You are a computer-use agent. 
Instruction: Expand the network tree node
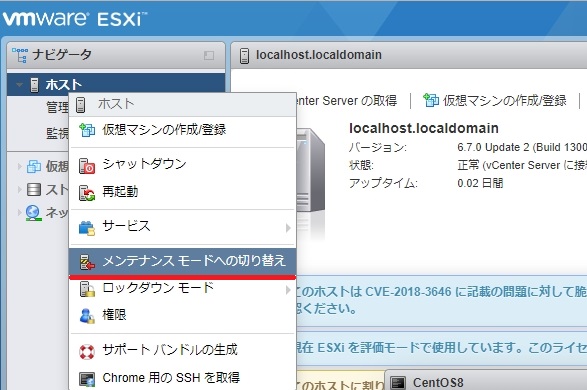coord(19,213)
